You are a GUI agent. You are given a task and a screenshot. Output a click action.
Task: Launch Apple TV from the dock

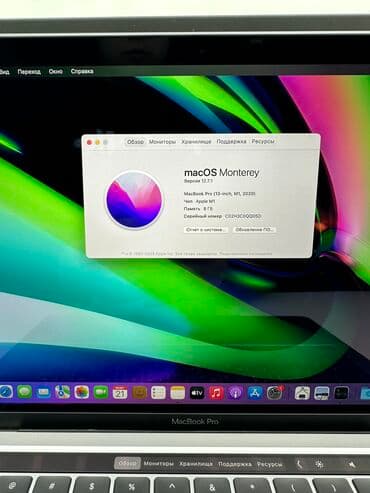pos(197,393)
